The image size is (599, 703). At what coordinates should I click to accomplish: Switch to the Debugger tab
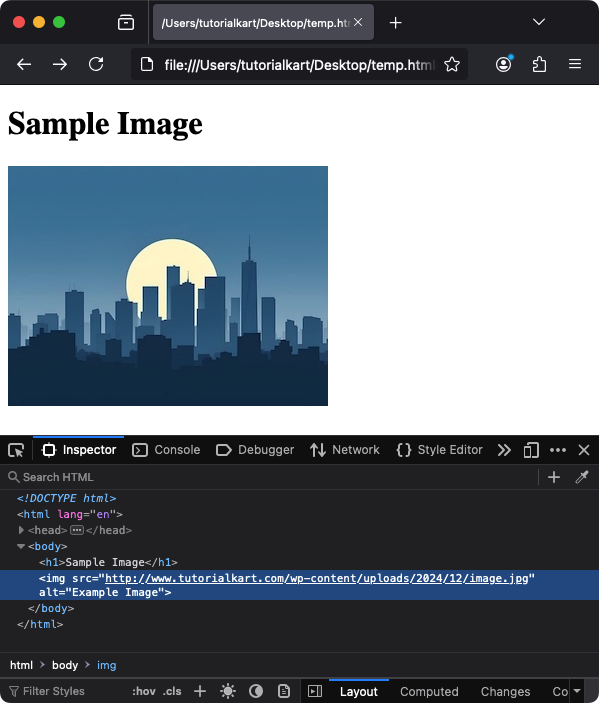[x=255, y=450]
